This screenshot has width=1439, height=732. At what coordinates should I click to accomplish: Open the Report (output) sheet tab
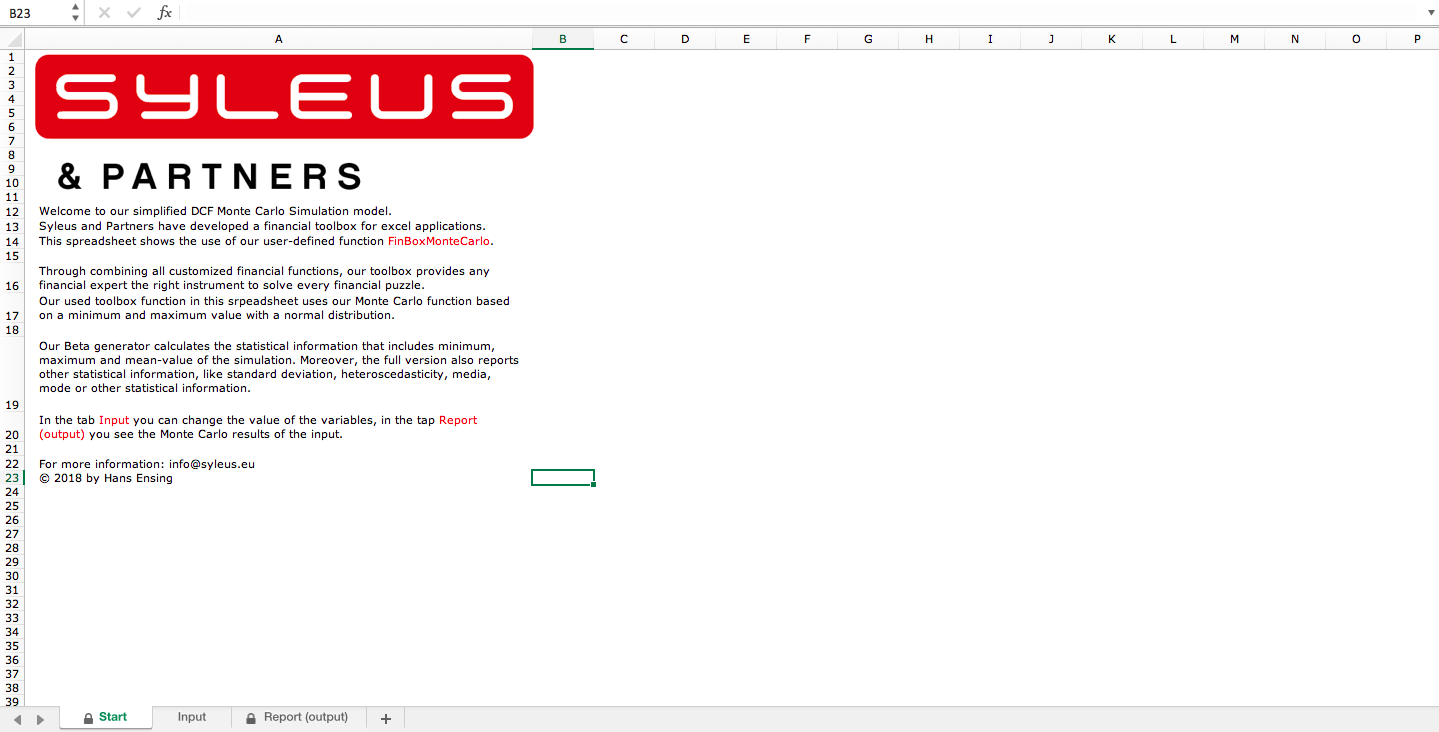[x=298, y=717]
